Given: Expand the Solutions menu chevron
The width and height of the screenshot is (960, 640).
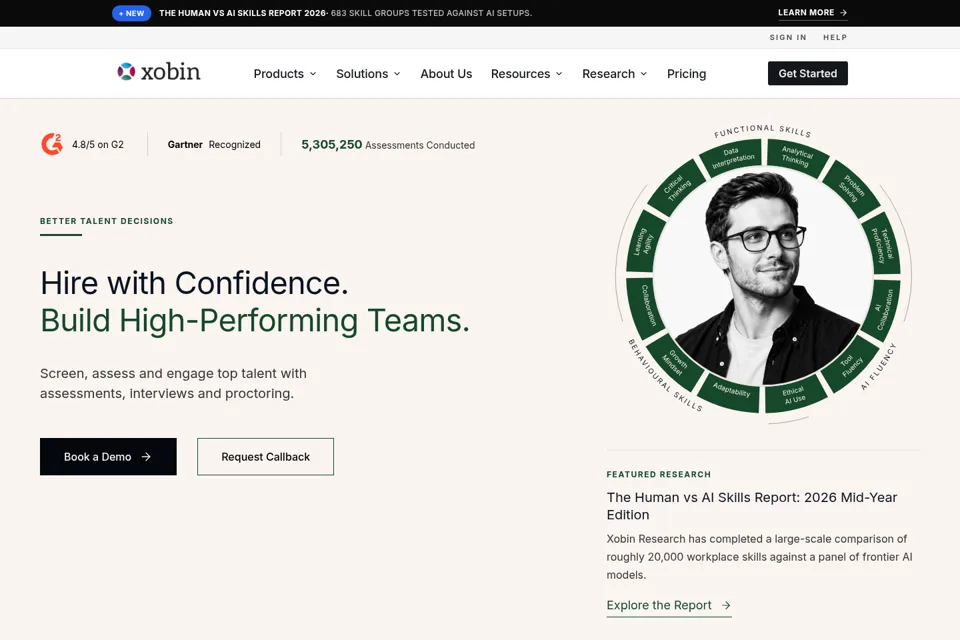Looking at the screenshot, I should pos(397,73).
